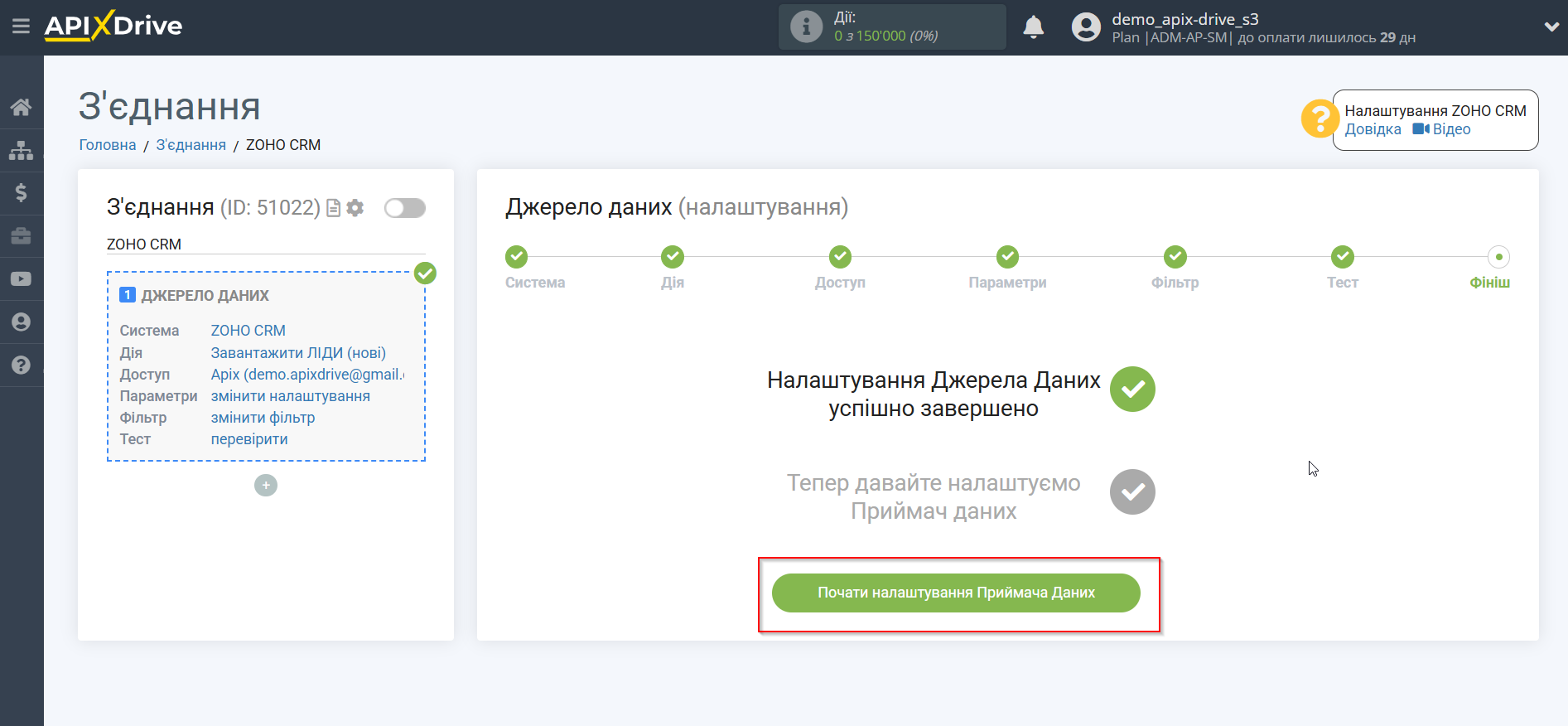Open the video tutorials icon in sidebar
The width and height of the screenshot is (1568, 726).
coord(22,279)
